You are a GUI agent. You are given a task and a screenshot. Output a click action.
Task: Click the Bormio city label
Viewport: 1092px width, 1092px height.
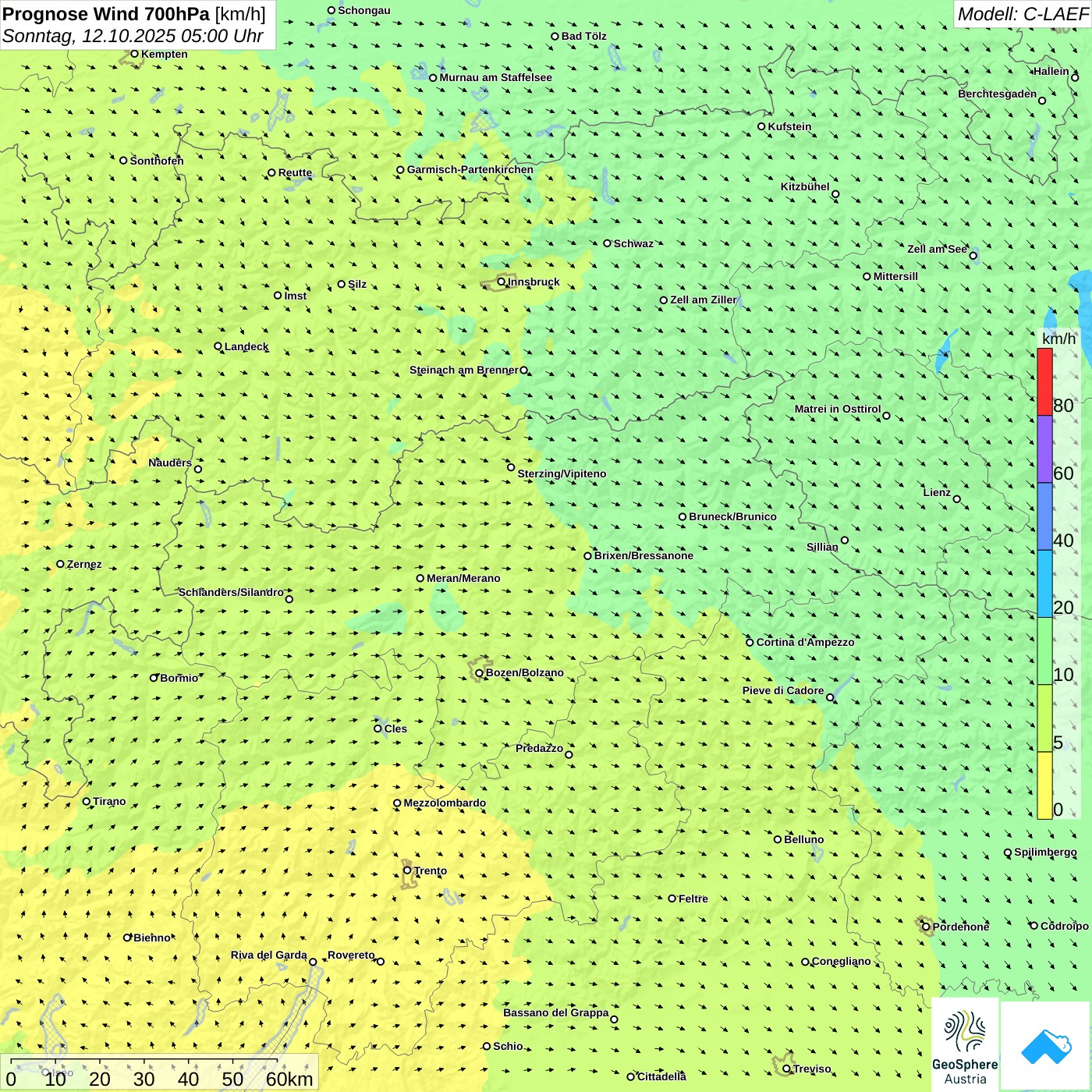click(179, 678)
